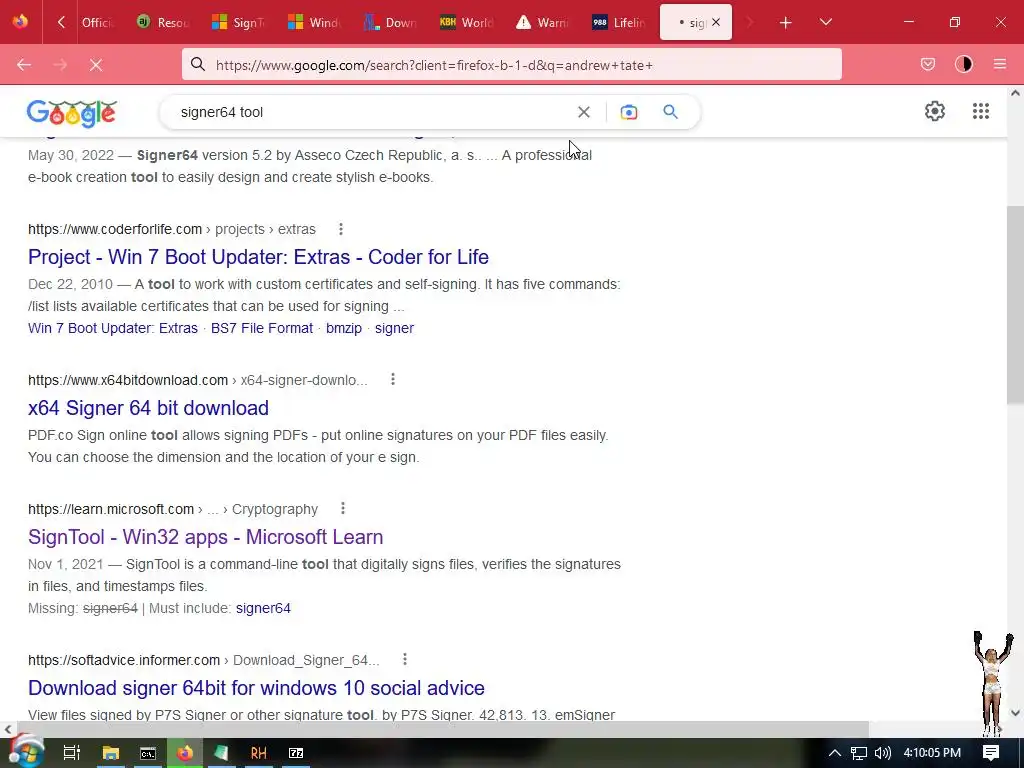This screenshot has width=1024, height=768.
Task: Open SignTool - Win32 apps - Microsoft Learn
Action: (x=206, y=537)
